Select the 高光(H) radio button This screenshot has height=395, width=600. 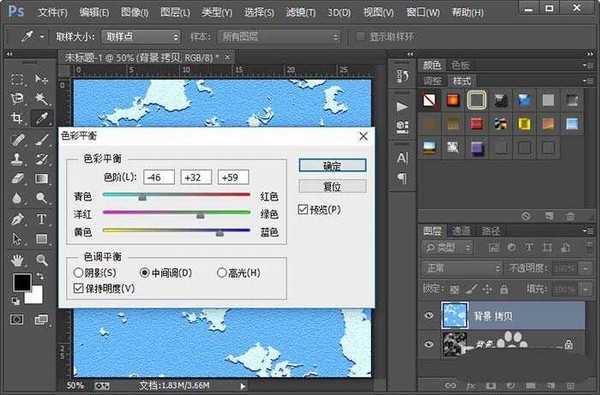222,273
